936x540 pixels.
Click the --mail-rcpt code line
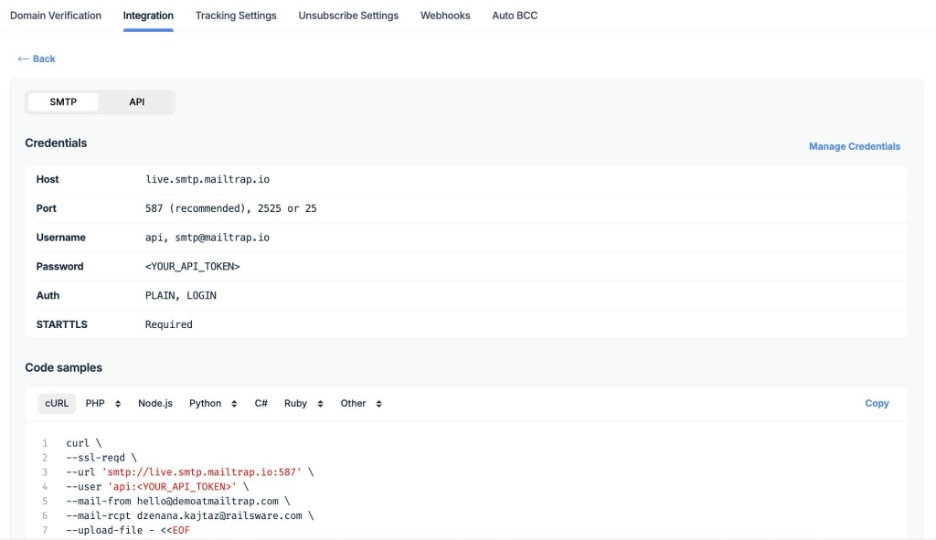(x=190, y=516)
